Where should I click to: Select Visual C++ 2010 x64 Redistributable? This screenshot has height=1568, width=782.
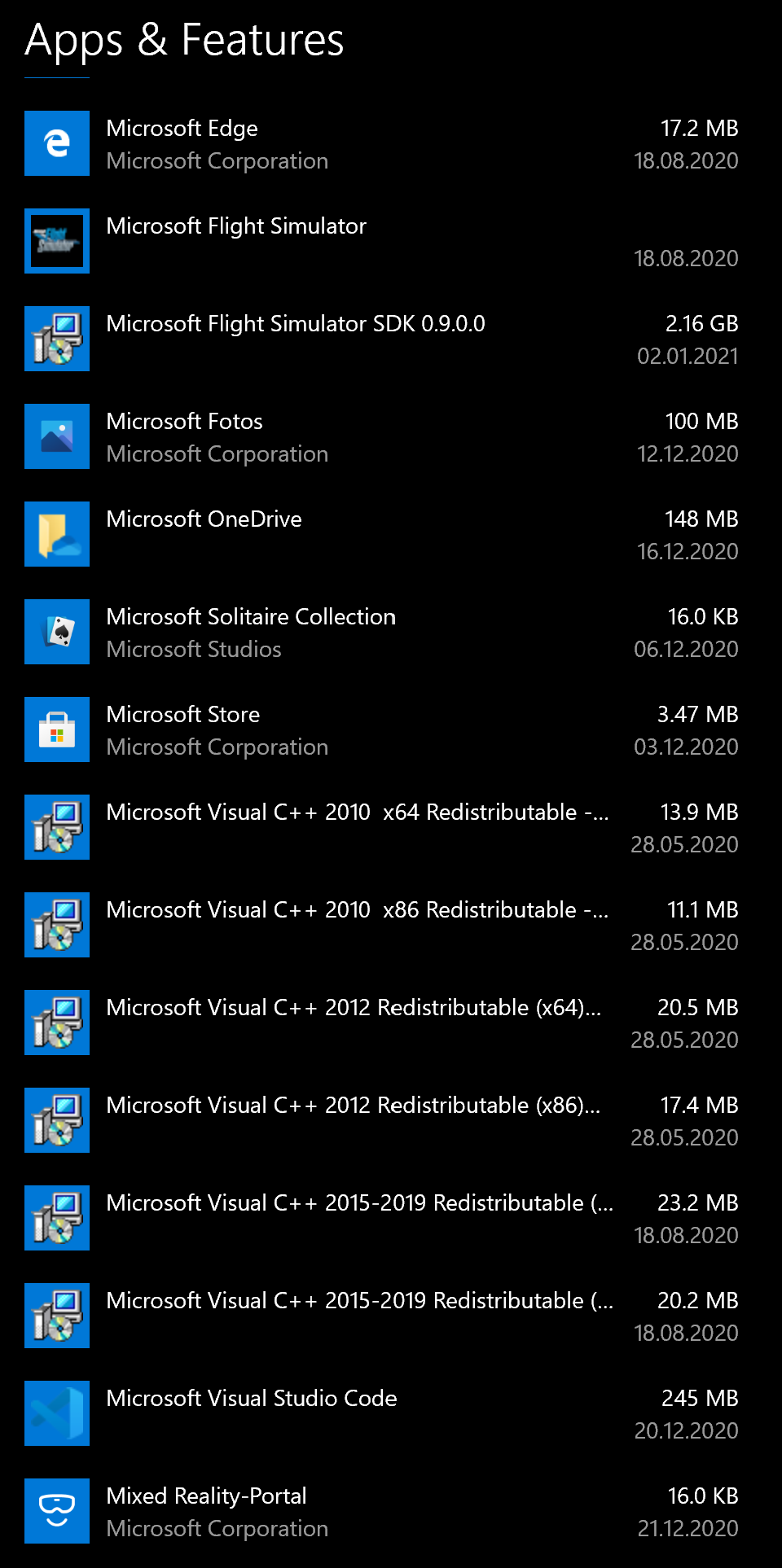[x=357, y=812]
